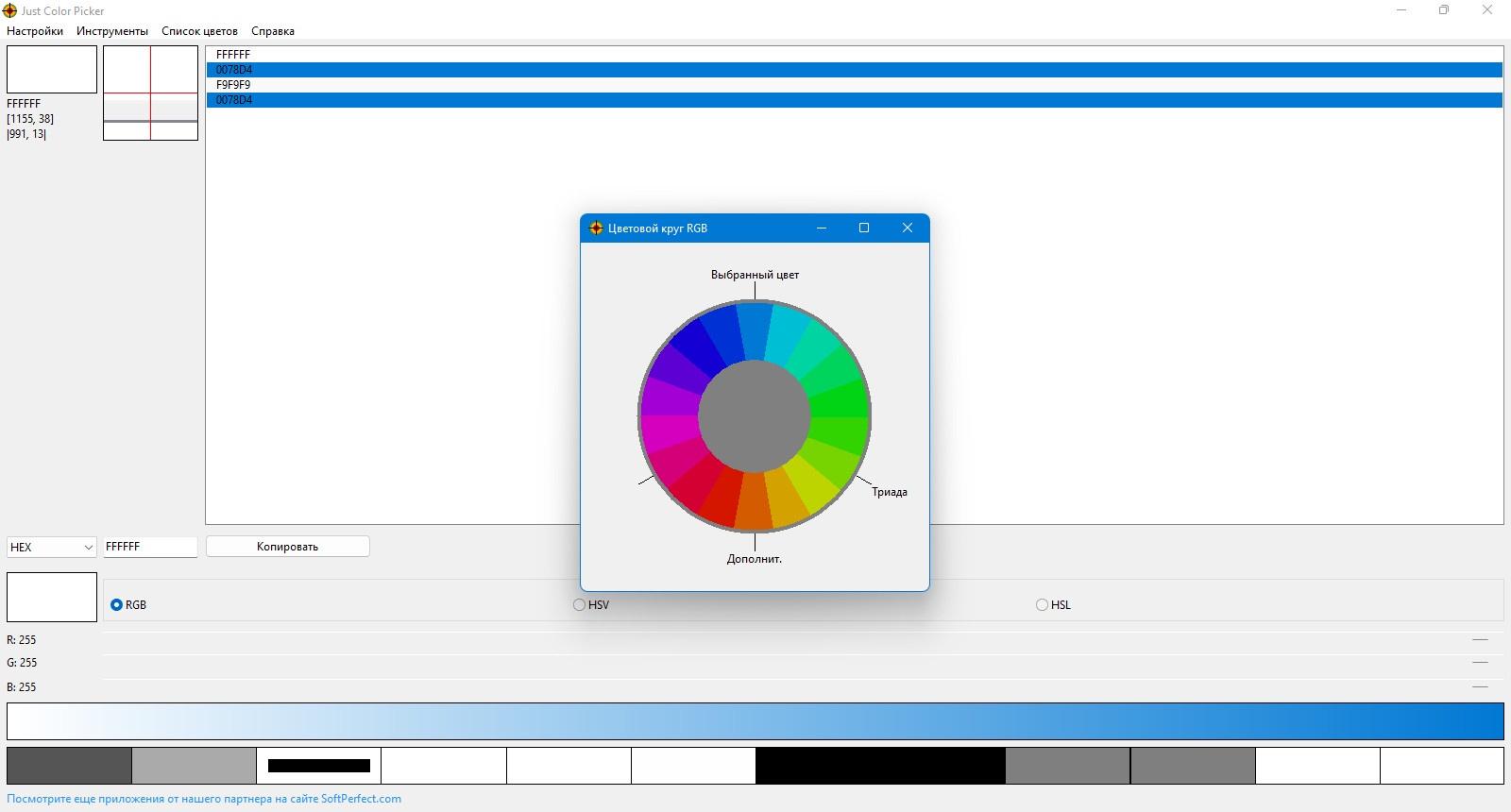Expand the HEX format dropdown
This screenshot has height=812, width=1511.
click(x=52, y=547)
